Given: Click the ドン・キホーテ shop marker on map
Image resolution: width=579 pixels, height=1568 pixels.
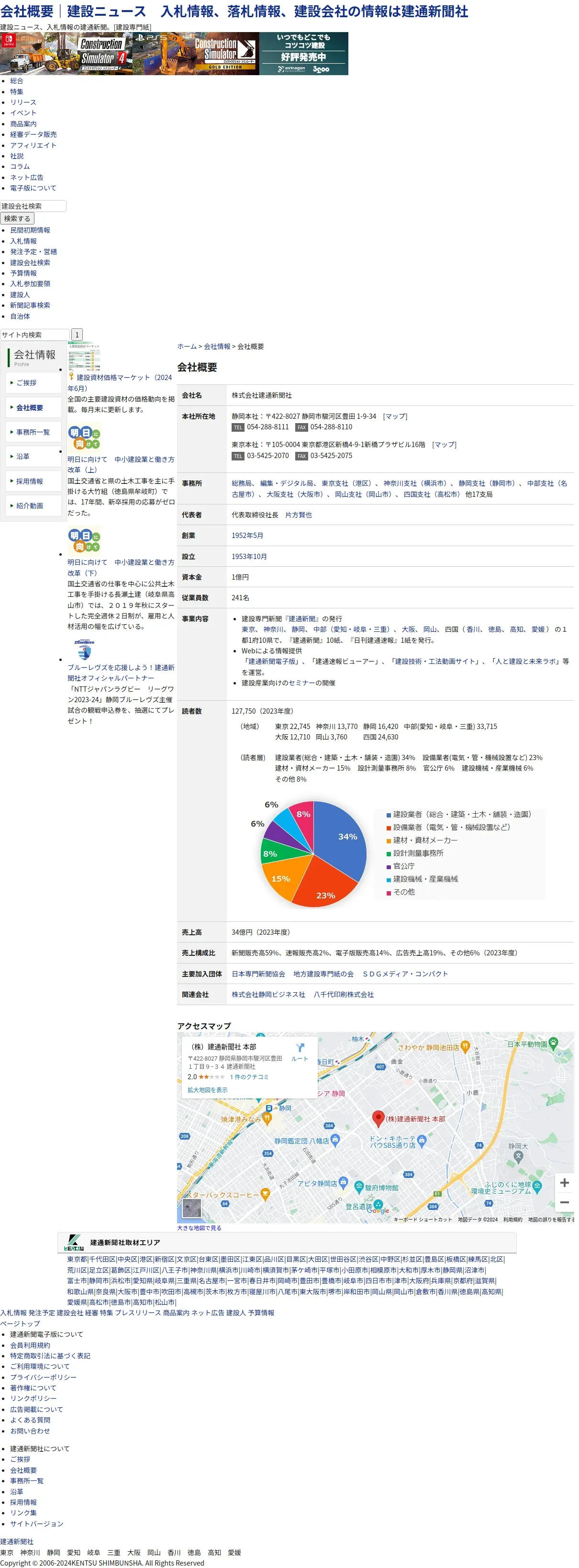Looking at the screenshot, I should point(421,1142).
